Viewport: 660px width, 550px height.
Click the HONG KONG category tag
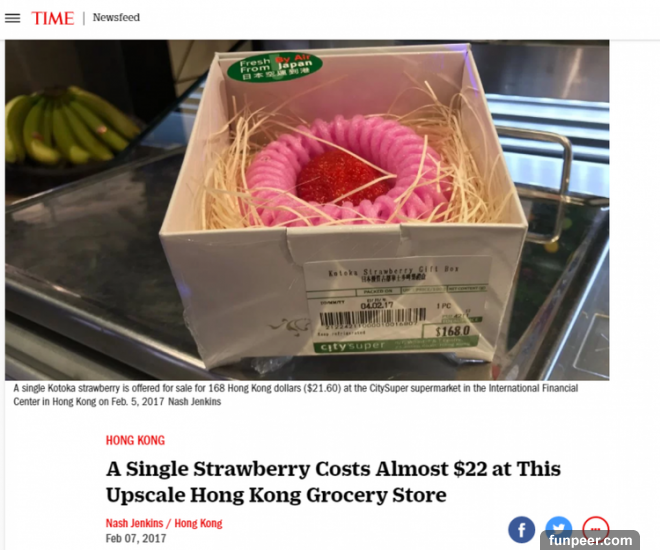pyautogui.click(x=135, y=440)
